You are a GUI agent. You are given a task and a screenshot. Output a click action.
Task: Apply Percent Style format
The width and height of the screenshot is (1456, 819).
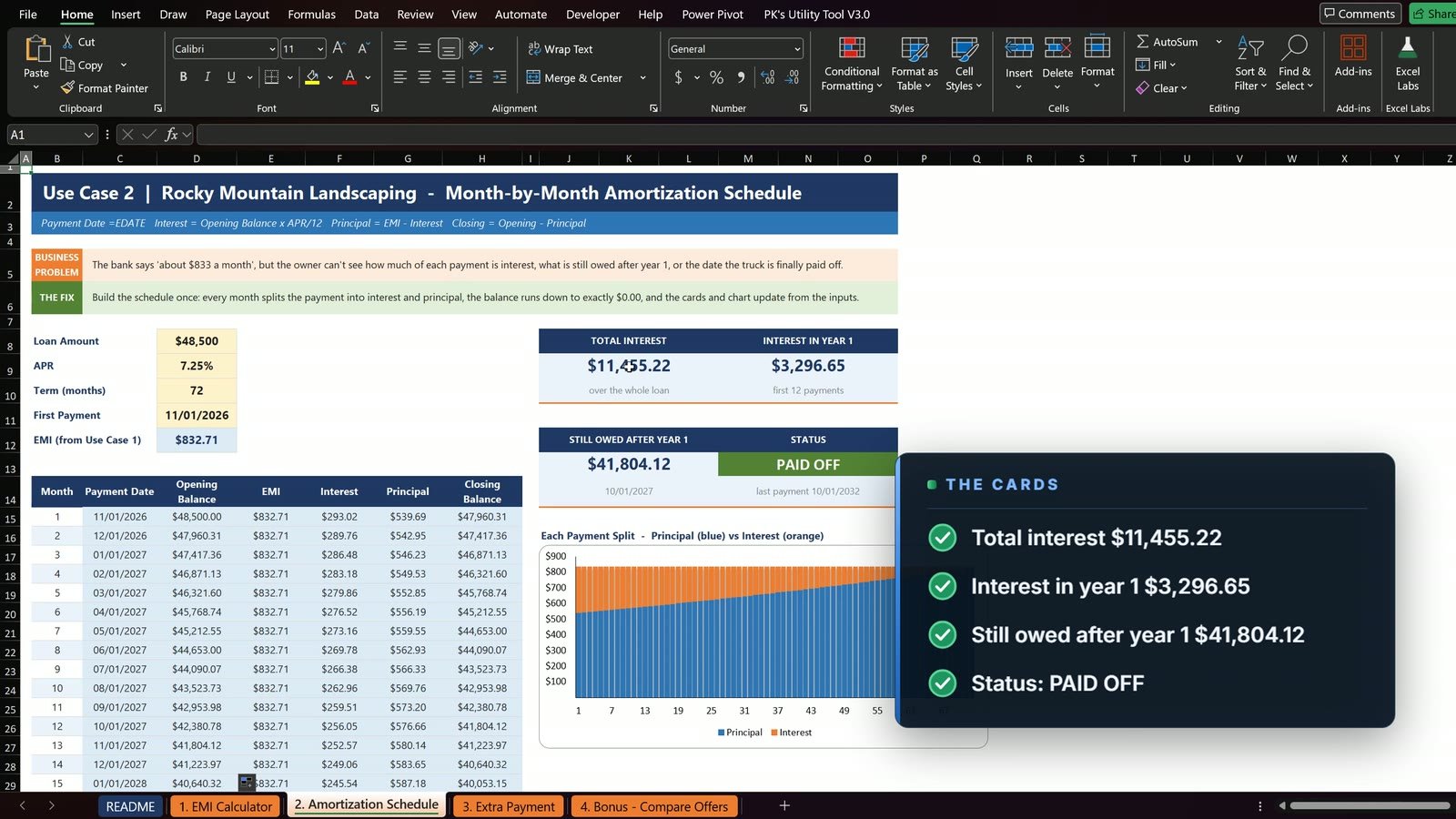[x=716, y=77]
